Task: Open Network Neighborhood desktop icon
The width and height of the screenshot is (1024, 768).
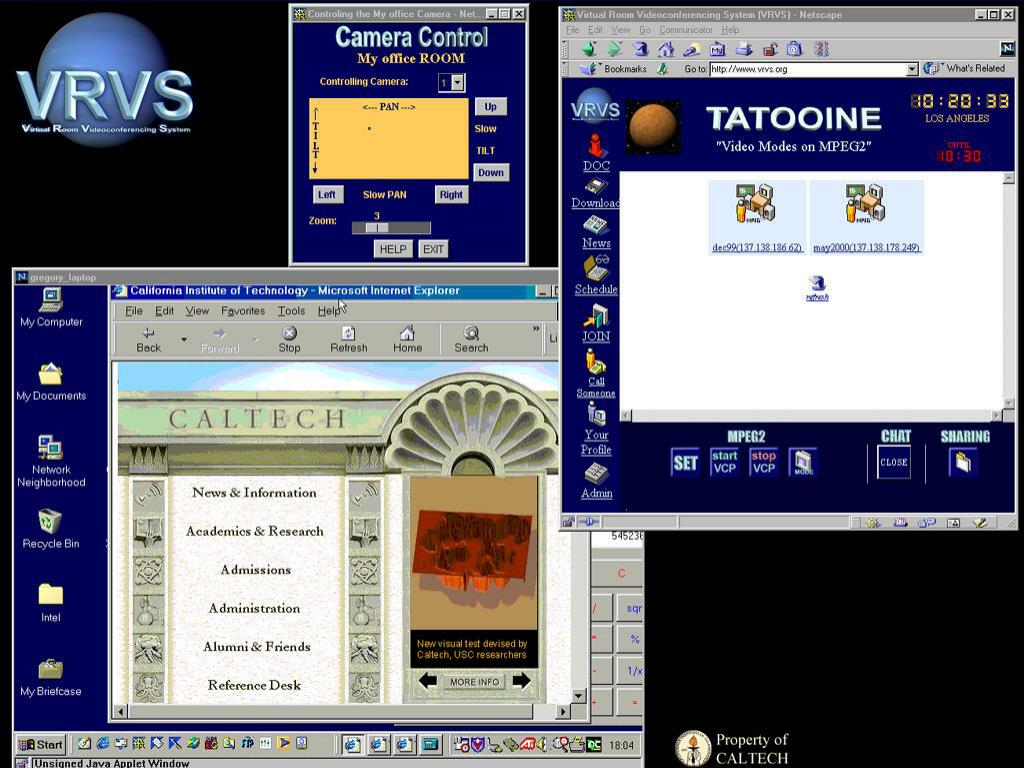Action: (50, 447)
